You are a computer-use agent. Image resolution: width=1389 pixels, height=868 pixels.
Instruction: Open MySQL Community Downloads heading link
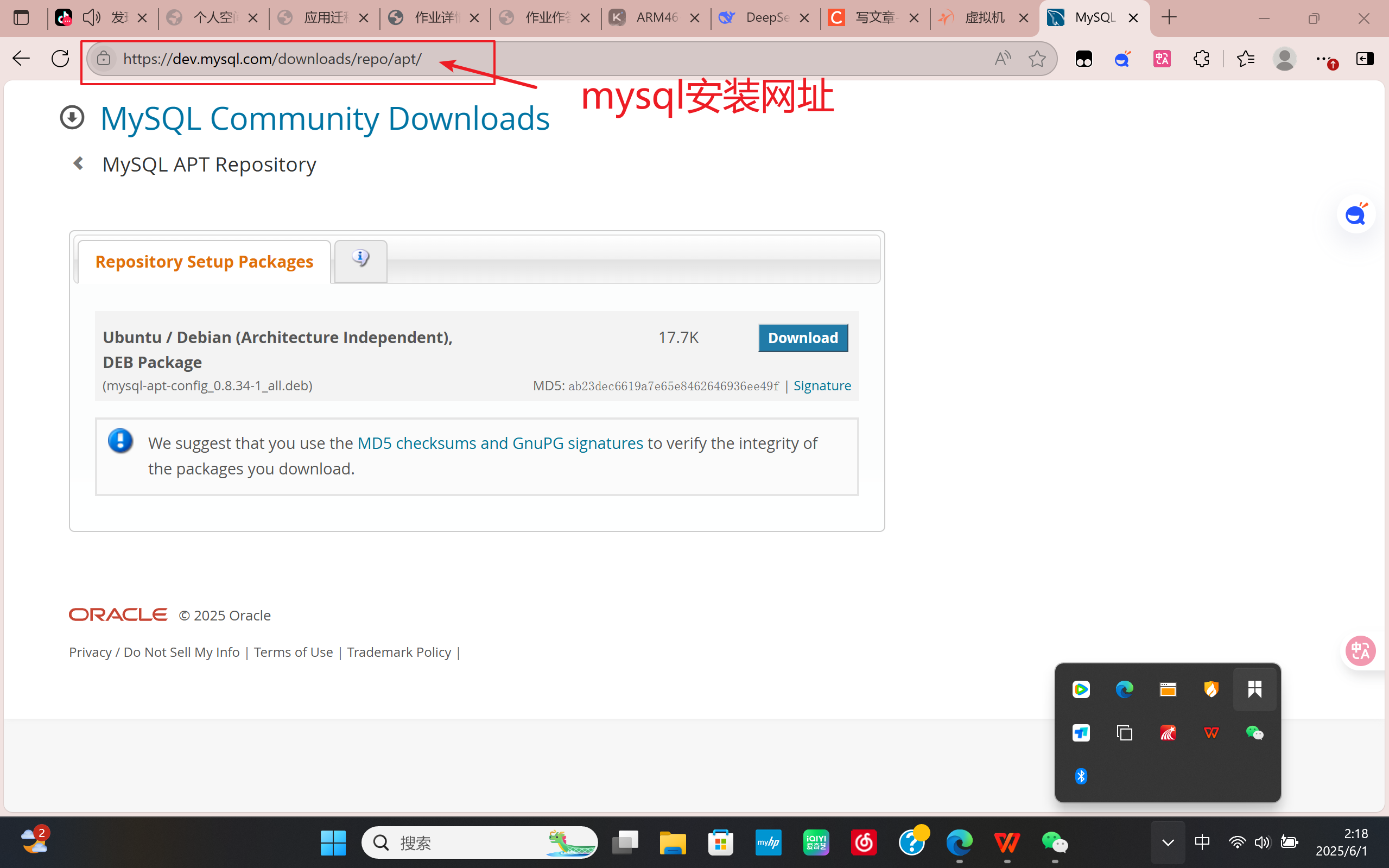[325, 118]
